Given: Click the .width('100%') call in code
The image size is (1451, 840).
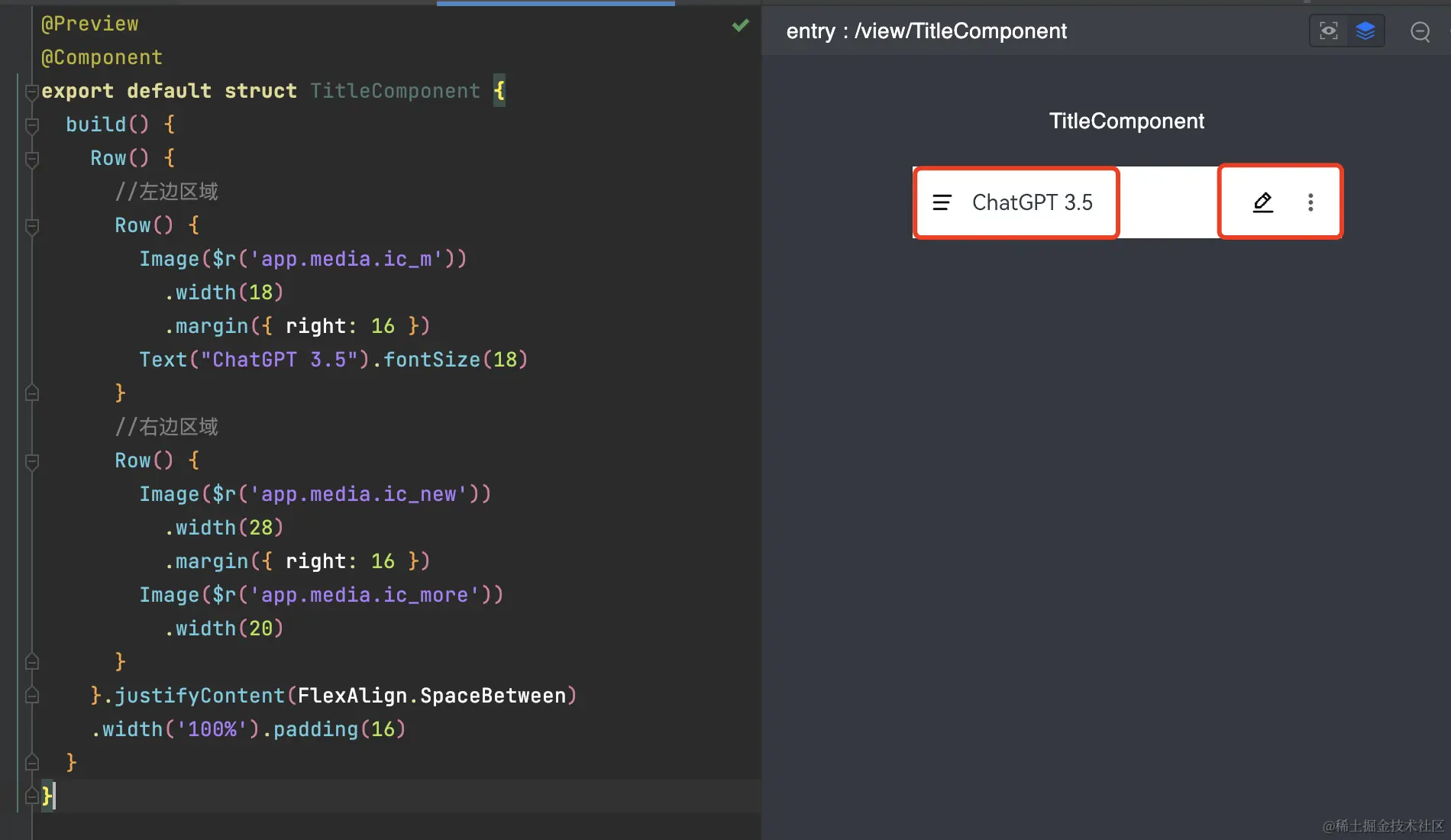Looking at the screenshot, I should tap(176, 729).
